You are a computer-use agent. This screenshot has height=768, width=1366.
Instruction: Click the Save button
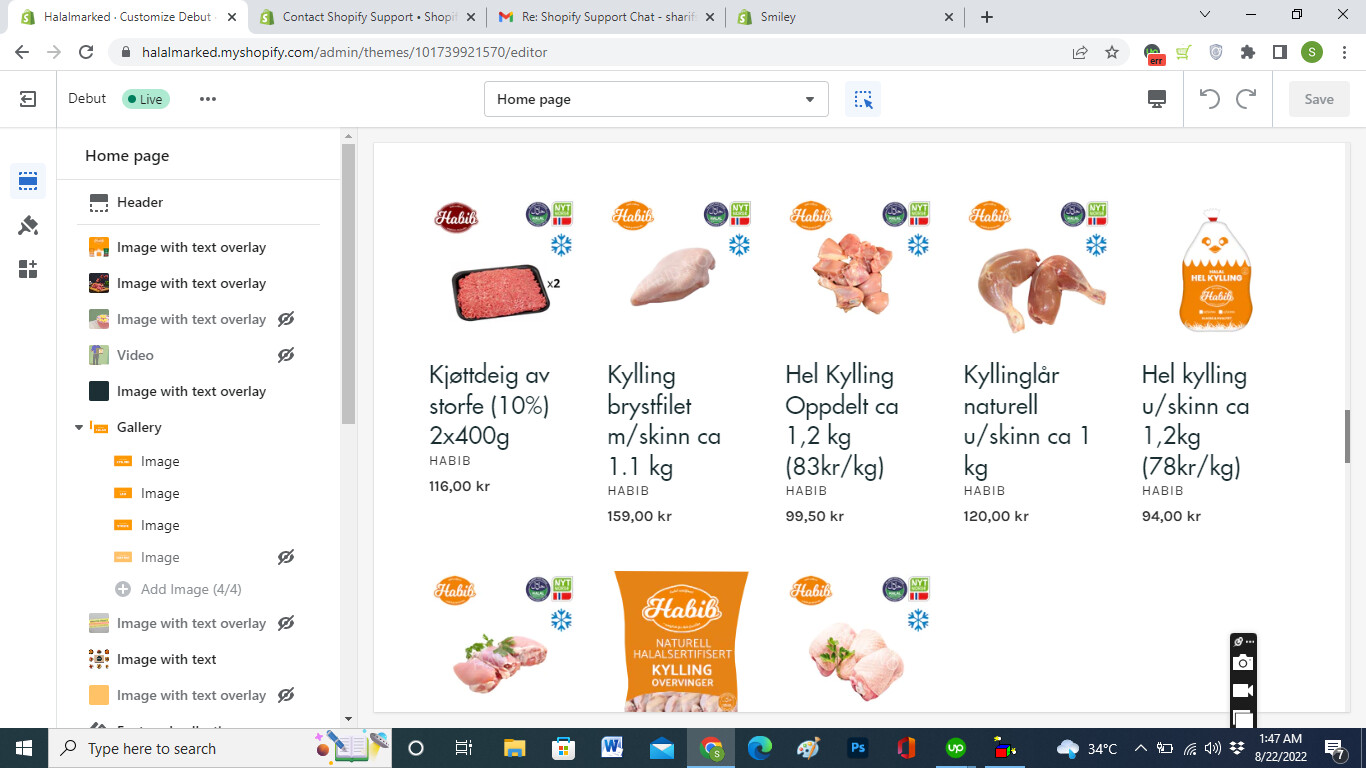pos(1319,99)
